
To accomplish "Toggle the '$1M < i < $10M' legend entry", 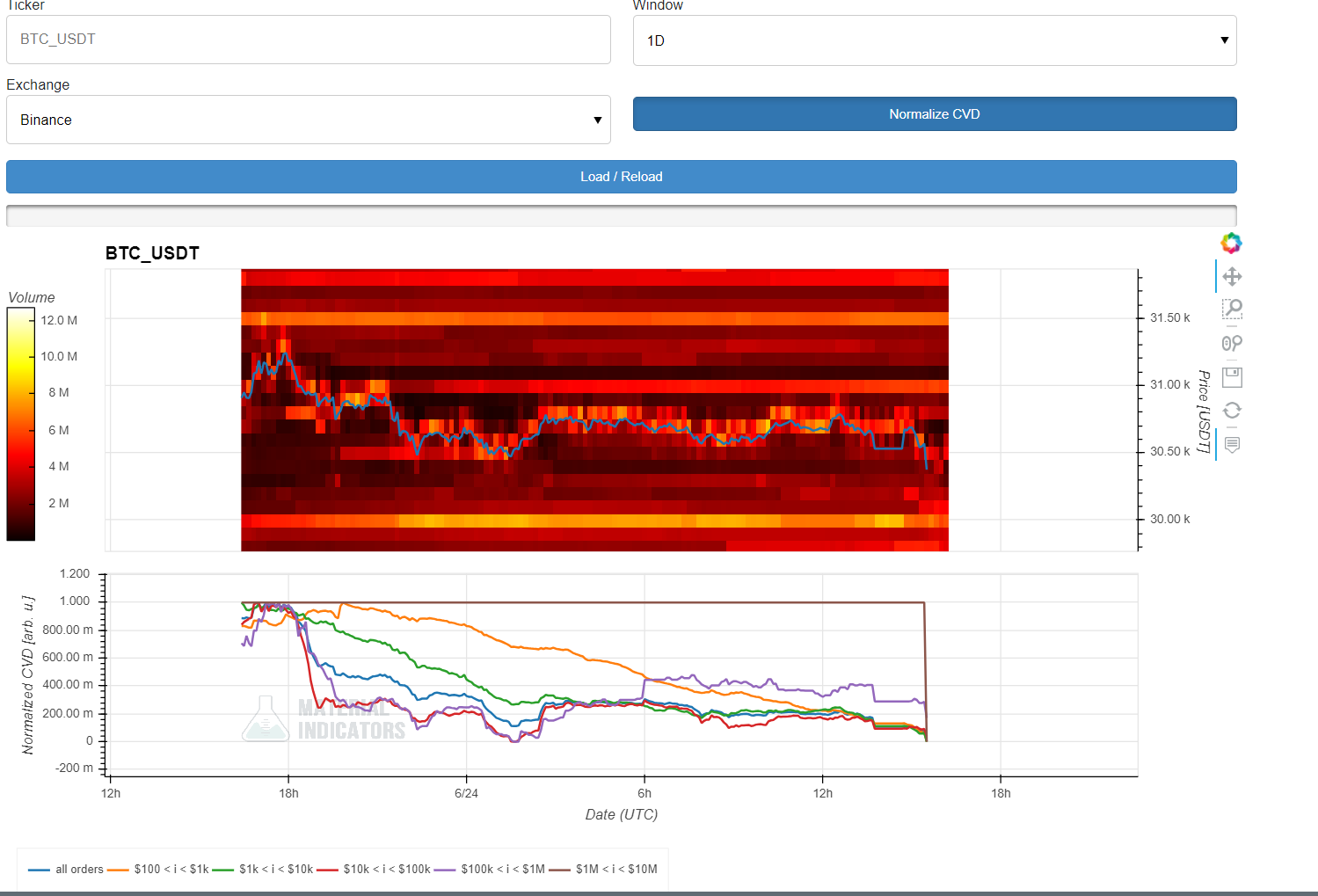I will coord(603,870).
